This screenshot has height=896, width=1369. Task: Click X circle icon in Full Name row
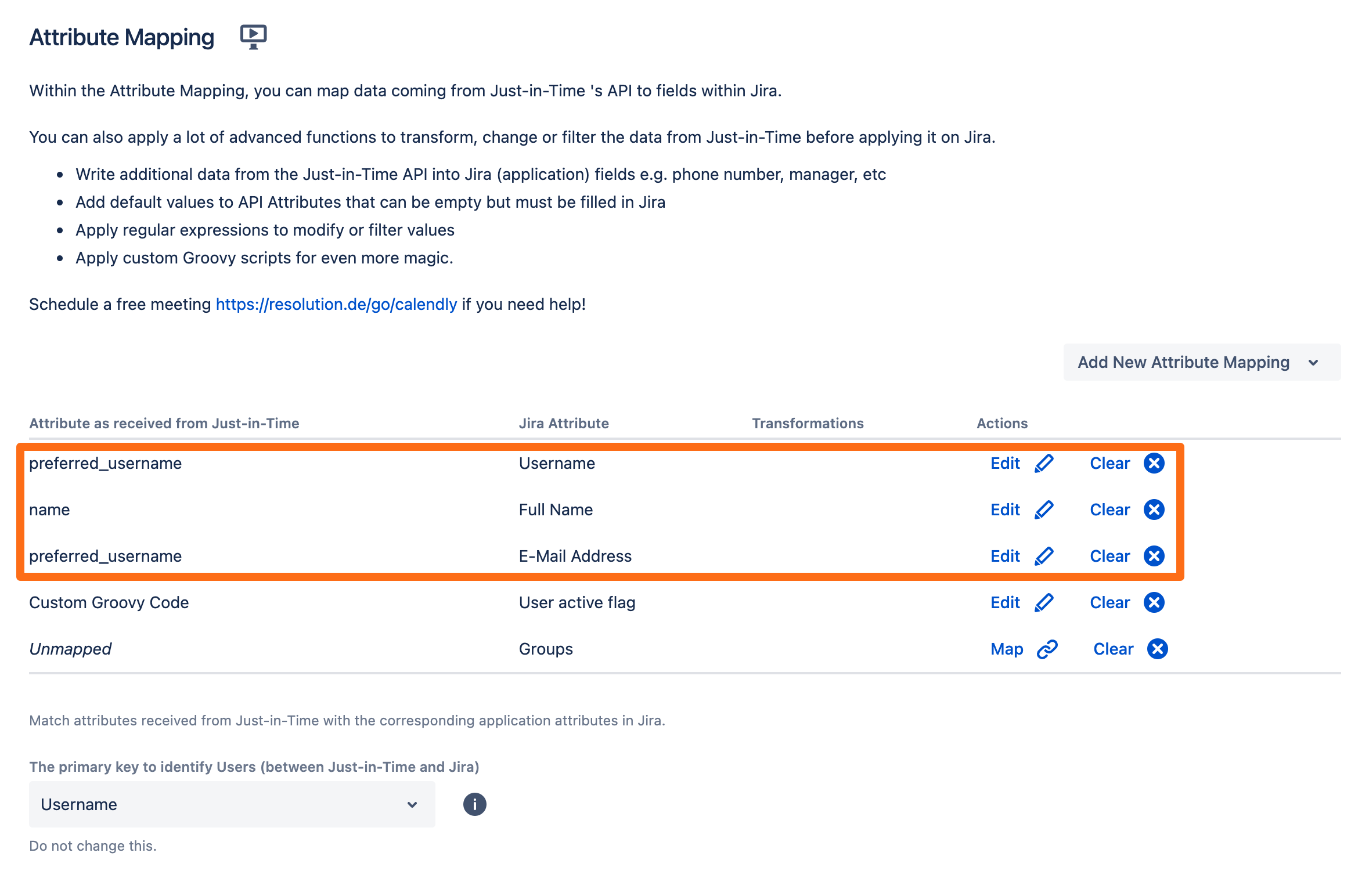[1154, 510]
